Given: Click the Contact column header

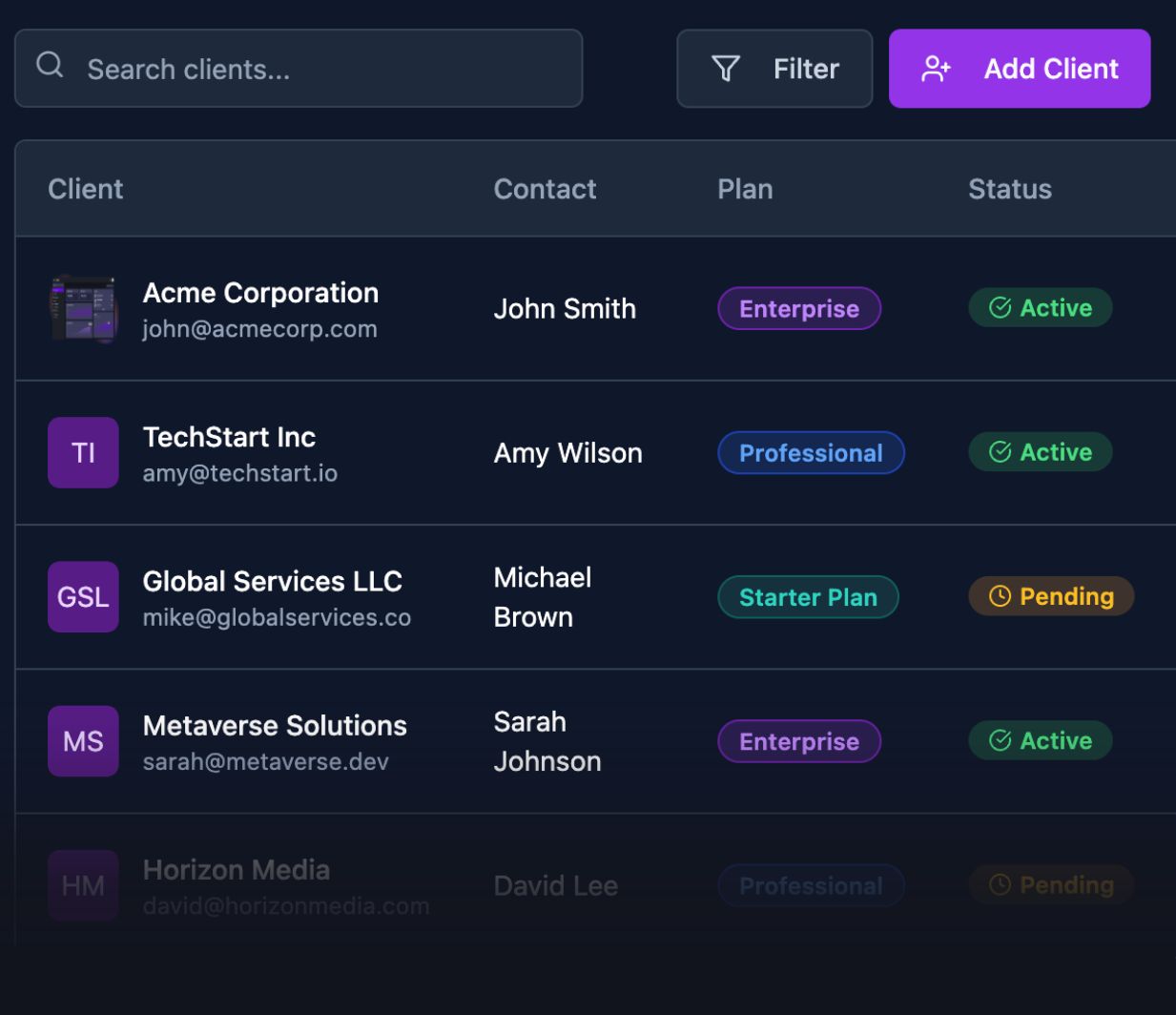Looking at the screenshot, I should point(545,189).
